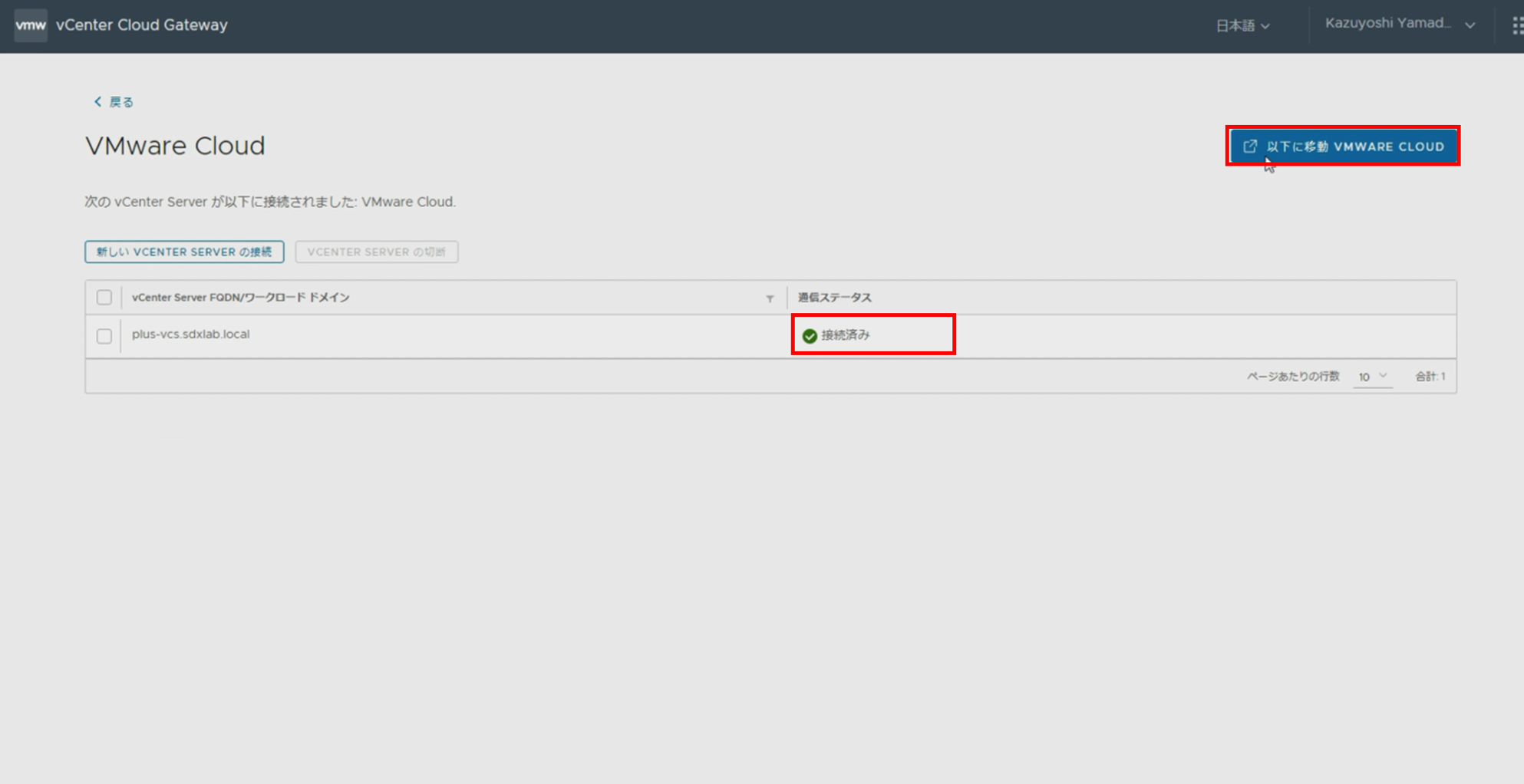Click the 接続済み status text

point(846,335)
